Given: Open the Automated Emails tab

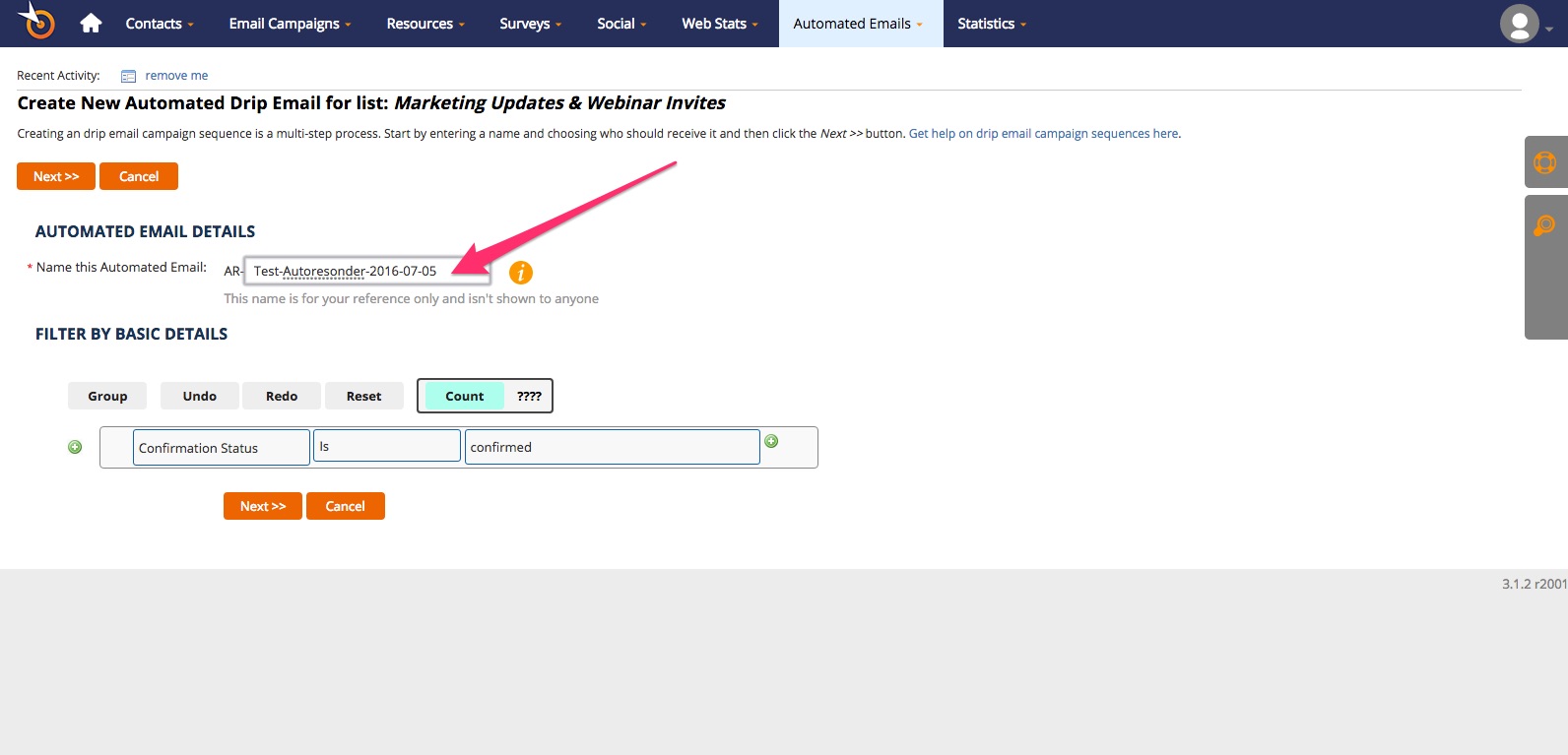Looking at the screenshot, I should (x=858, y=24).
